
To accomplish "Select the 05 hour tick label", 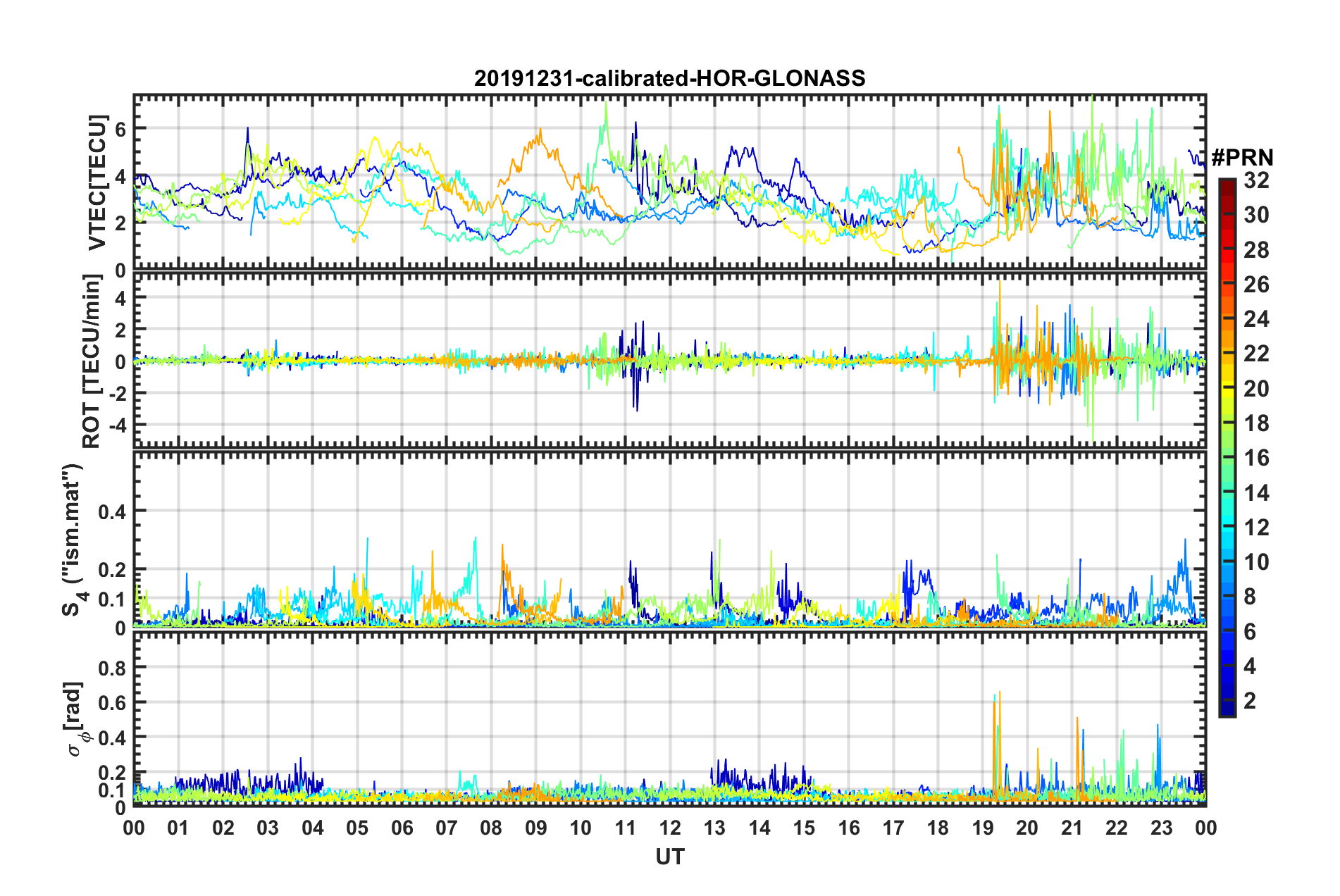I will point(357,828).
